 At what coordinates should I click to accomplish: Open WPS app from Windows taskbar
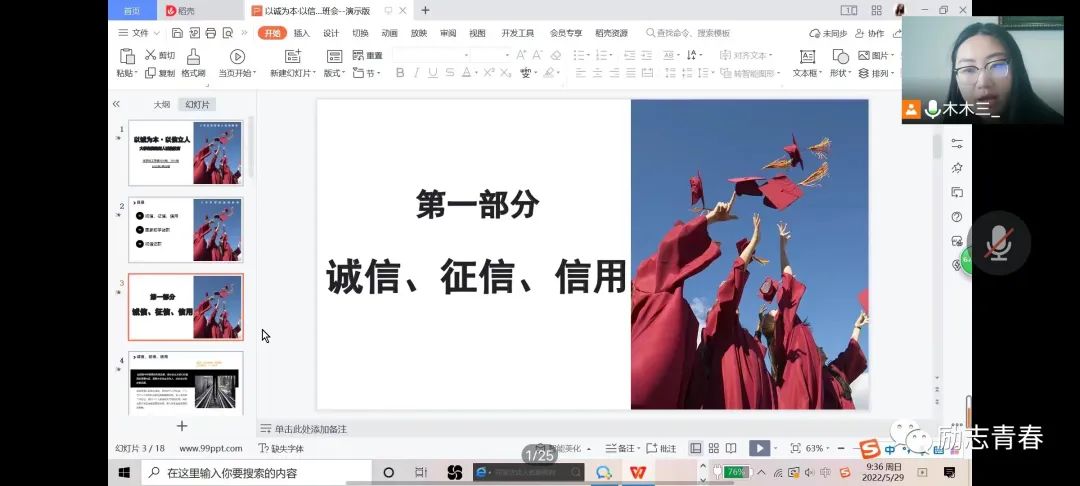(636, 472)
